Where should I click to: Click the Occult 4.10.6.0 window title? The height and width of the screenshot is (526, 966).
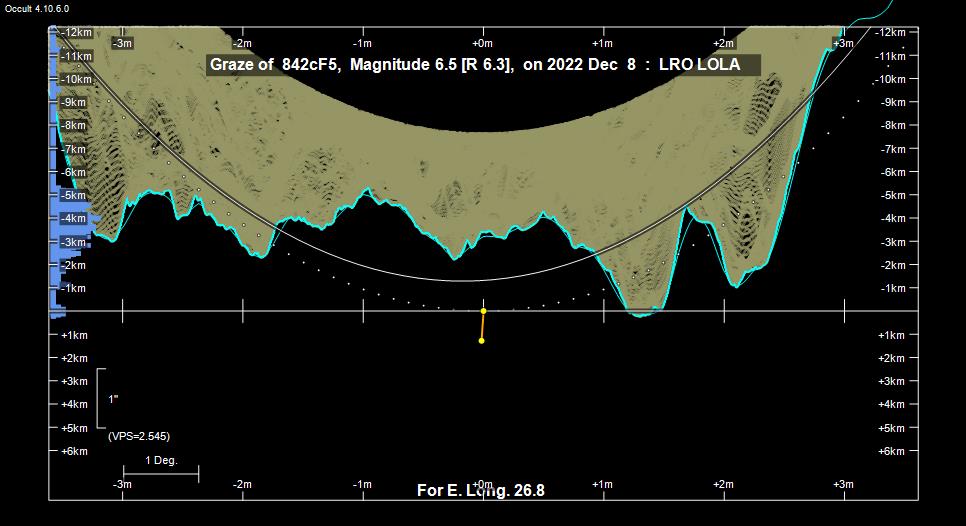[37, 8]
